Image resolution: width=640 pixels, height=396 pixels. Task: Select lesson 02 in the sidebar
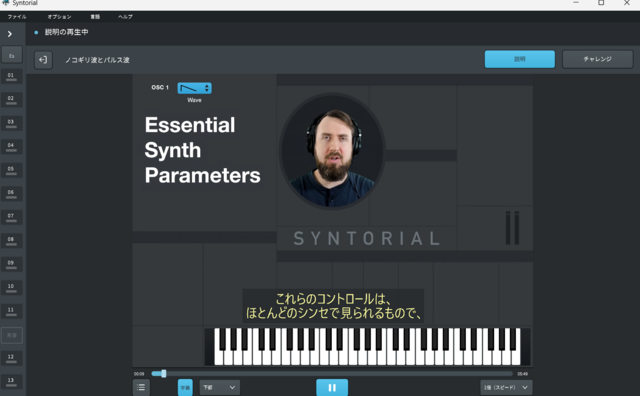coord(11,100)
